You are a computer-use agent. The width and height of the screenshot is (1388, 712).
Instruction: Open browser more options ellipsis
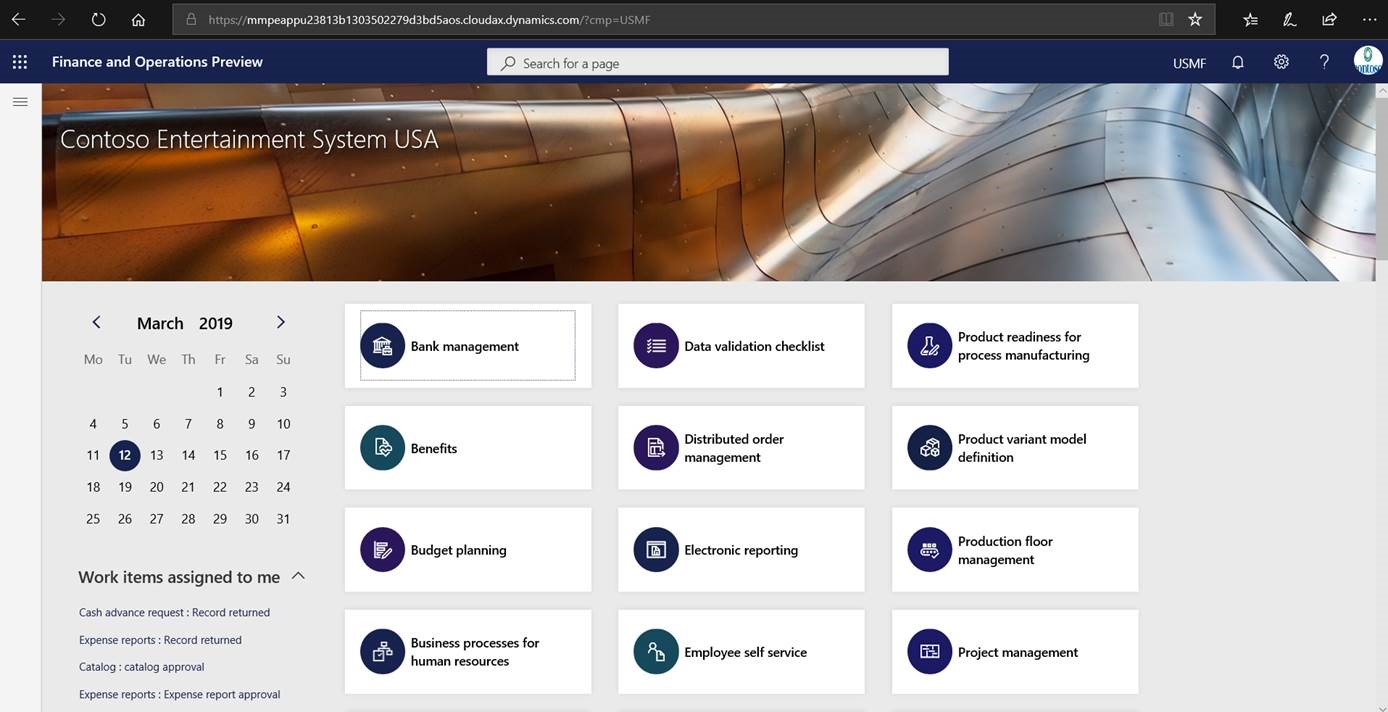(x=1368, y=19)
